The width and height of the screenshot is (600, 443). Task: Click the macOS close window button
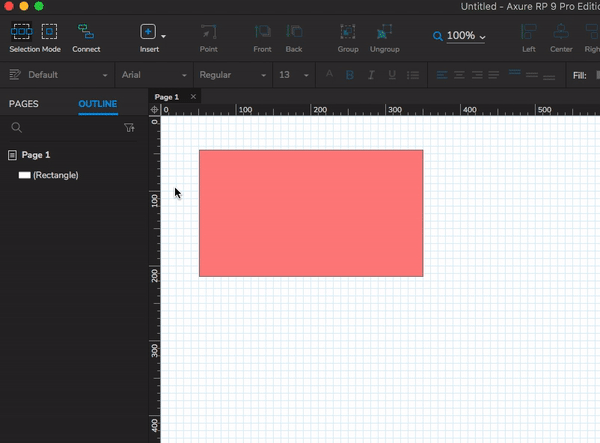point(9,6)
